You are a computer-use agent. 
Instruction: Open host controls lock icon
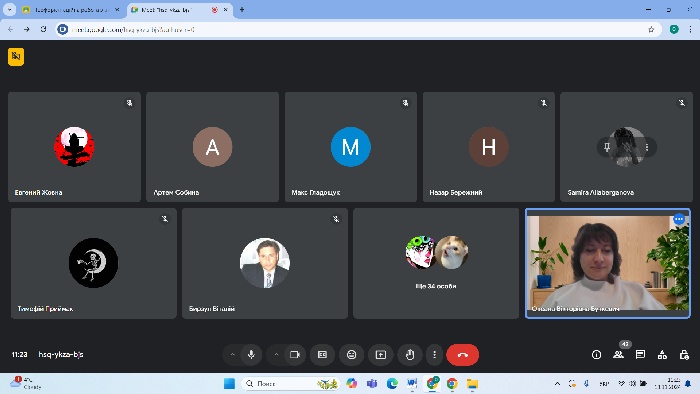(684, 355)
